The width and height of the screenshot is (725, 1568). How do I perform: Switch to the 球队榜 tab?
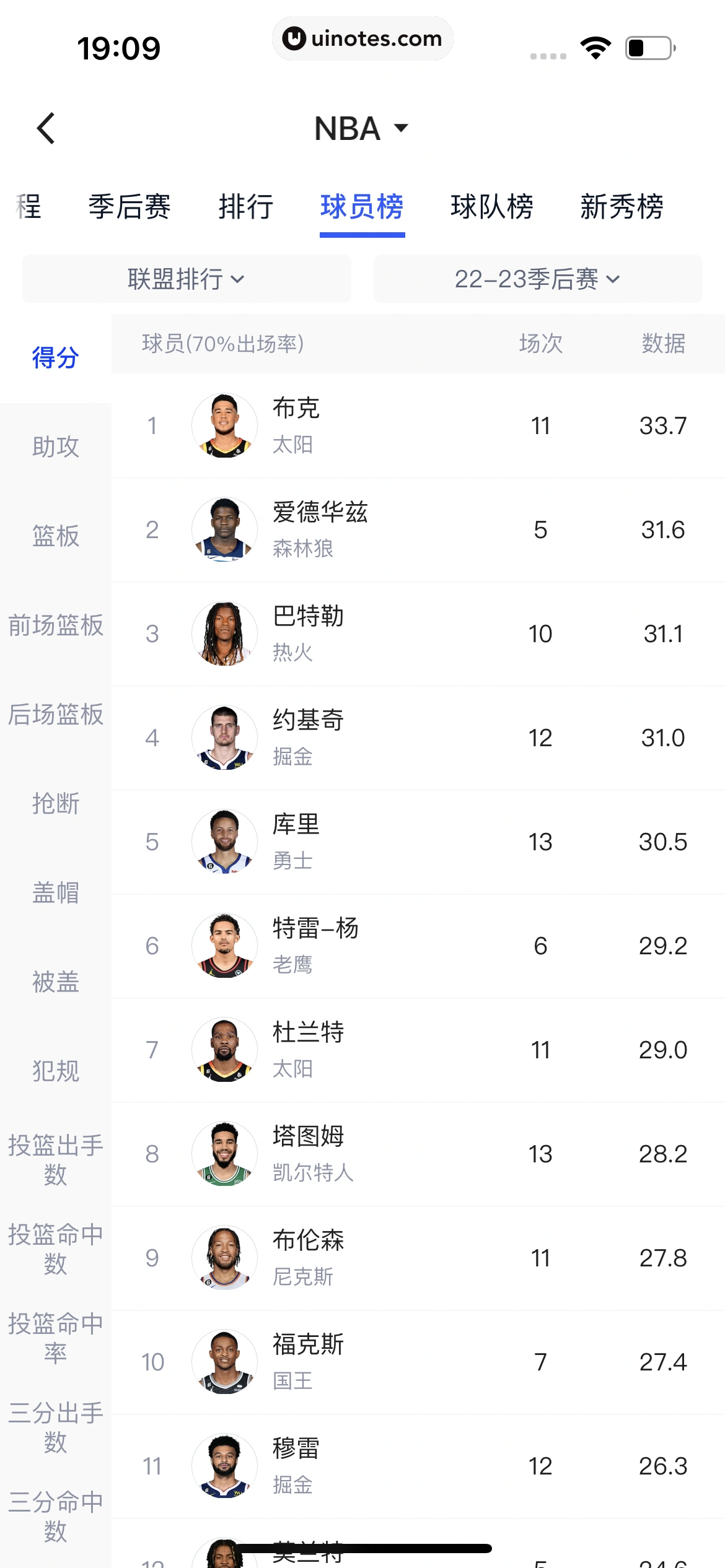[492, 206]
